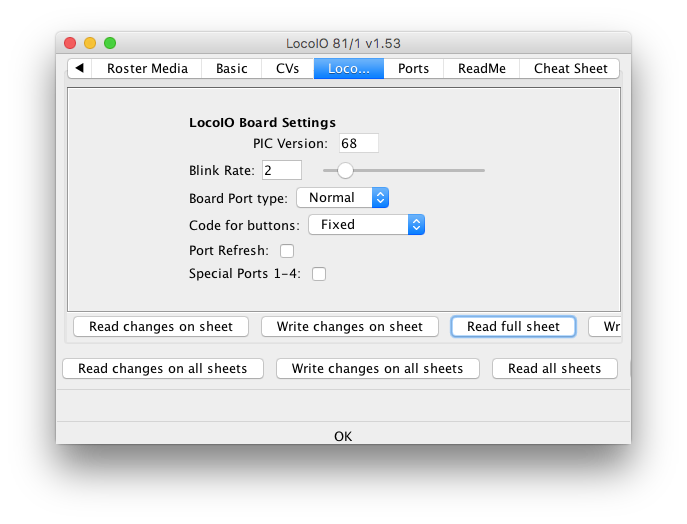The width and height of the screenshot is (687, 524).
Task: Click the Read full sheet button
Action: pyautogui.click(x=513, y=327)
